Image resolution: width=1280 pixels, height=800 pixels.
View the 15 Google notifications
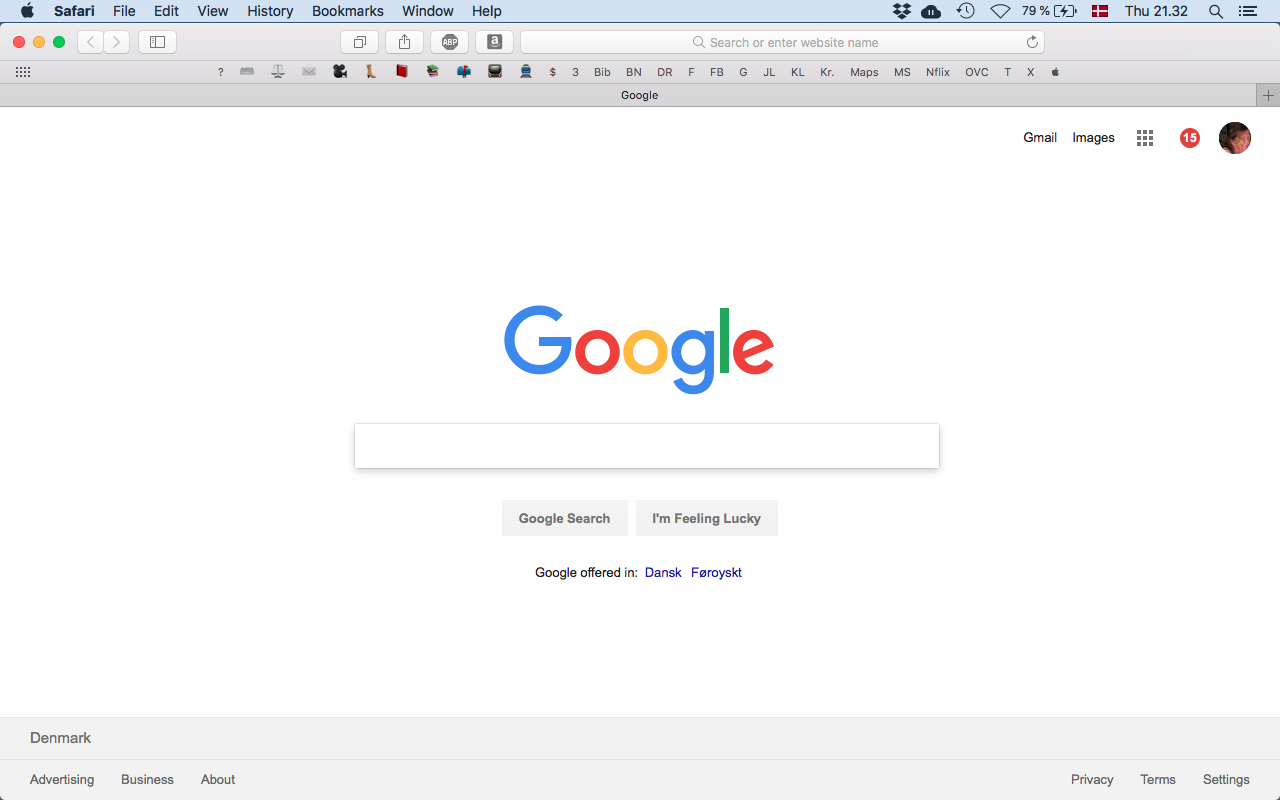(x=1189, y=138)
